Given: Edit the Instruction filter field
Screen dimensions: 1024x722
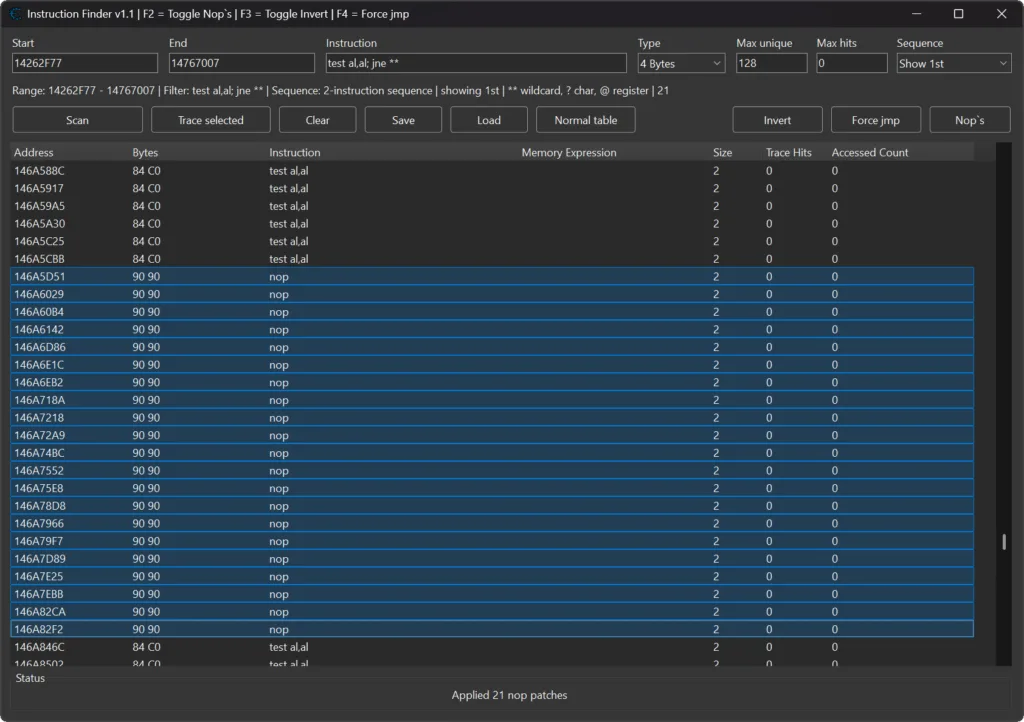Looking at the screenshot, I should (x=476, y=63).
